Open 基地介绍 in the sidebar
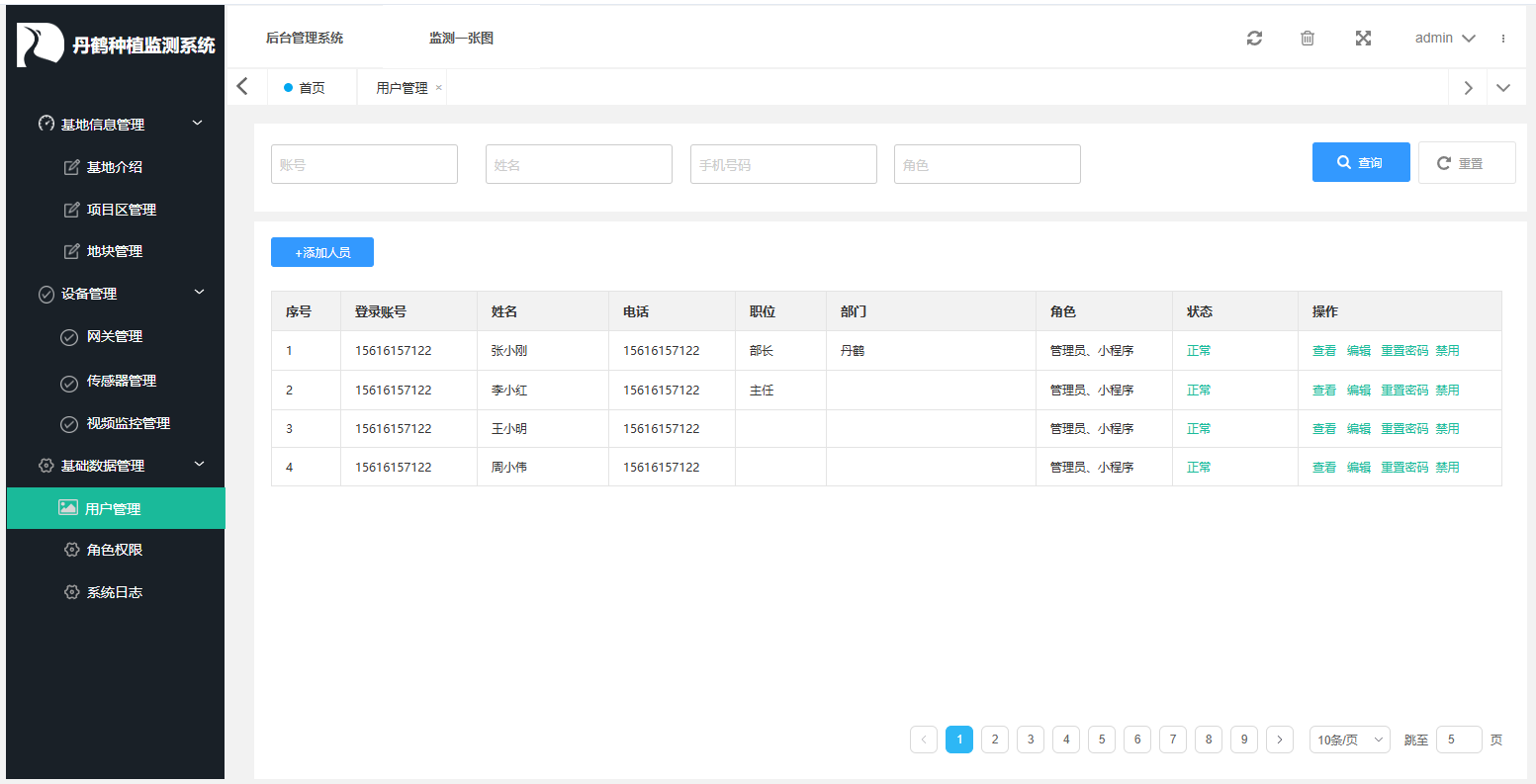This screenshot has height=784, width=1536. pos(115,167)
